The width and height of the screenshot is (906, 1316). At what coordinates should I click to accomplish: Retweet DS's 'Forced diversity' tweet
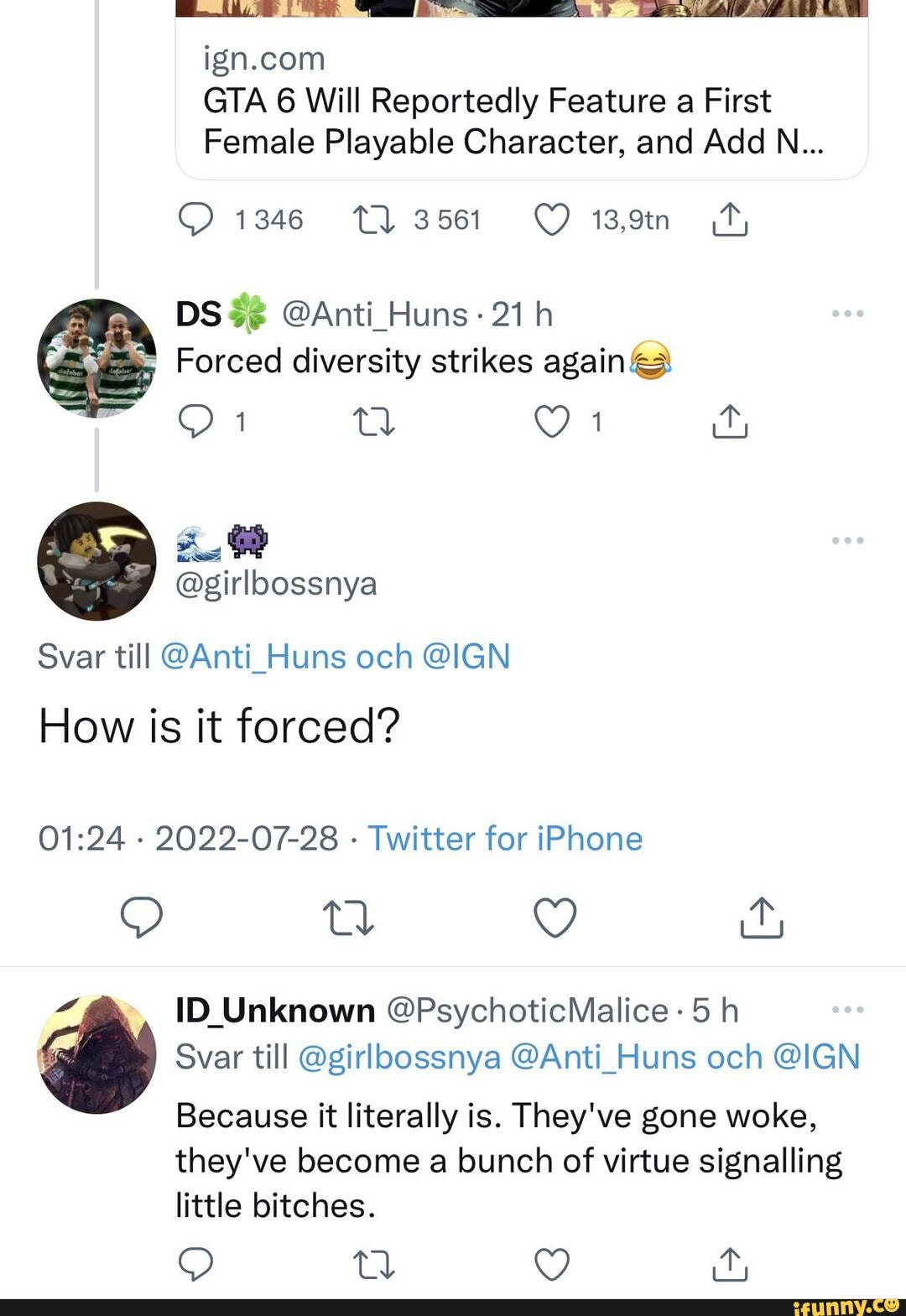(374, 422)
